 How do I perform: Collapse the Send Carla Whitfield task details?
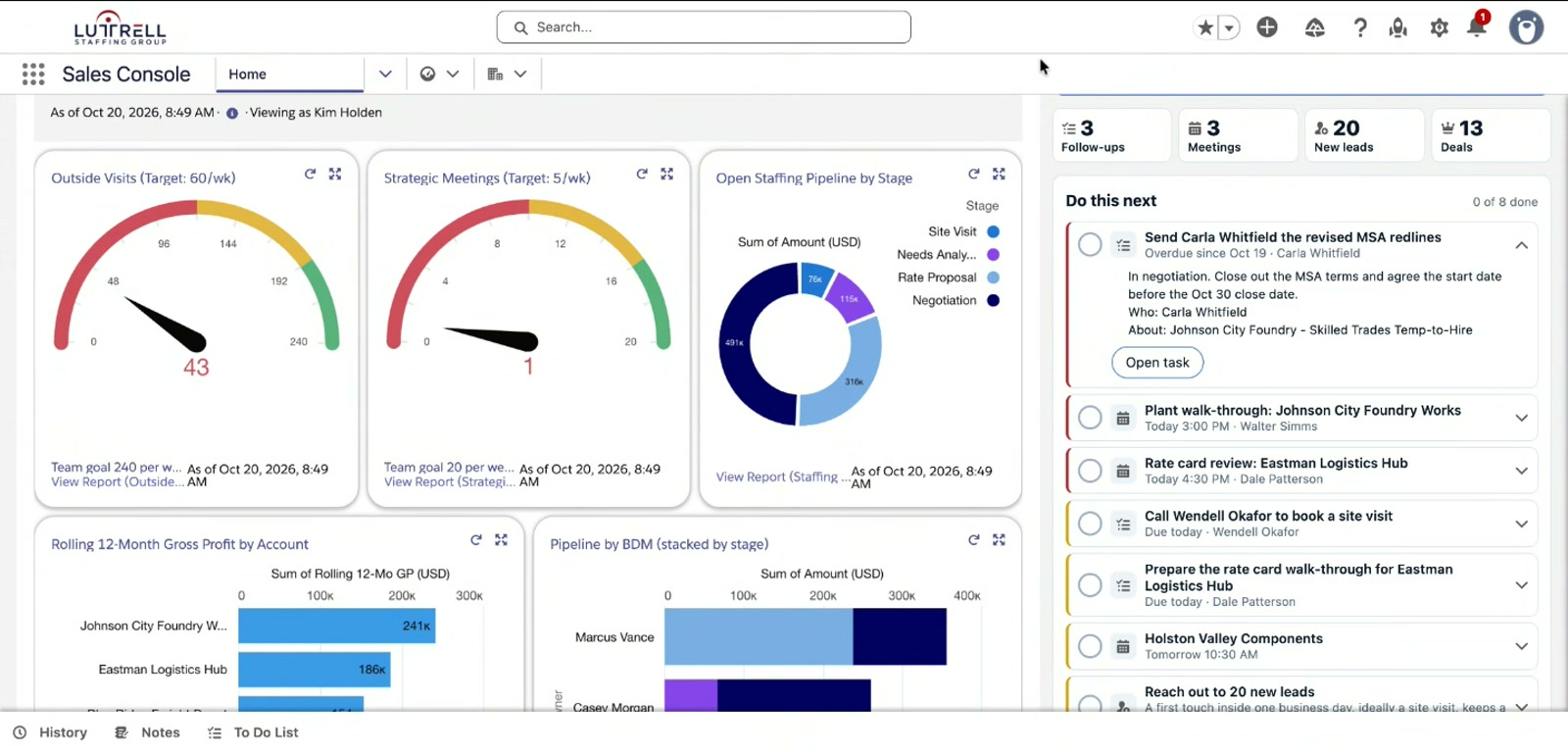(1522, 245)
